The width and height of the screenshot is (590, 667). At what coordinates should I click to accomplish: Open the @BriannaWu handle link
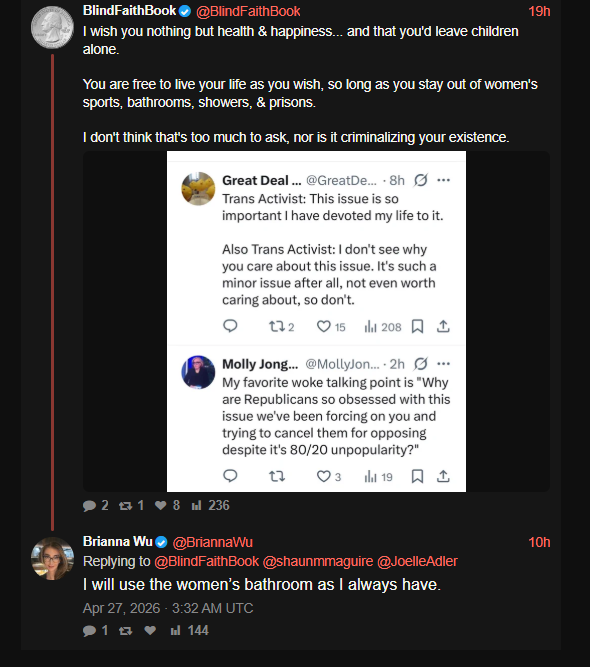point(213,542)
